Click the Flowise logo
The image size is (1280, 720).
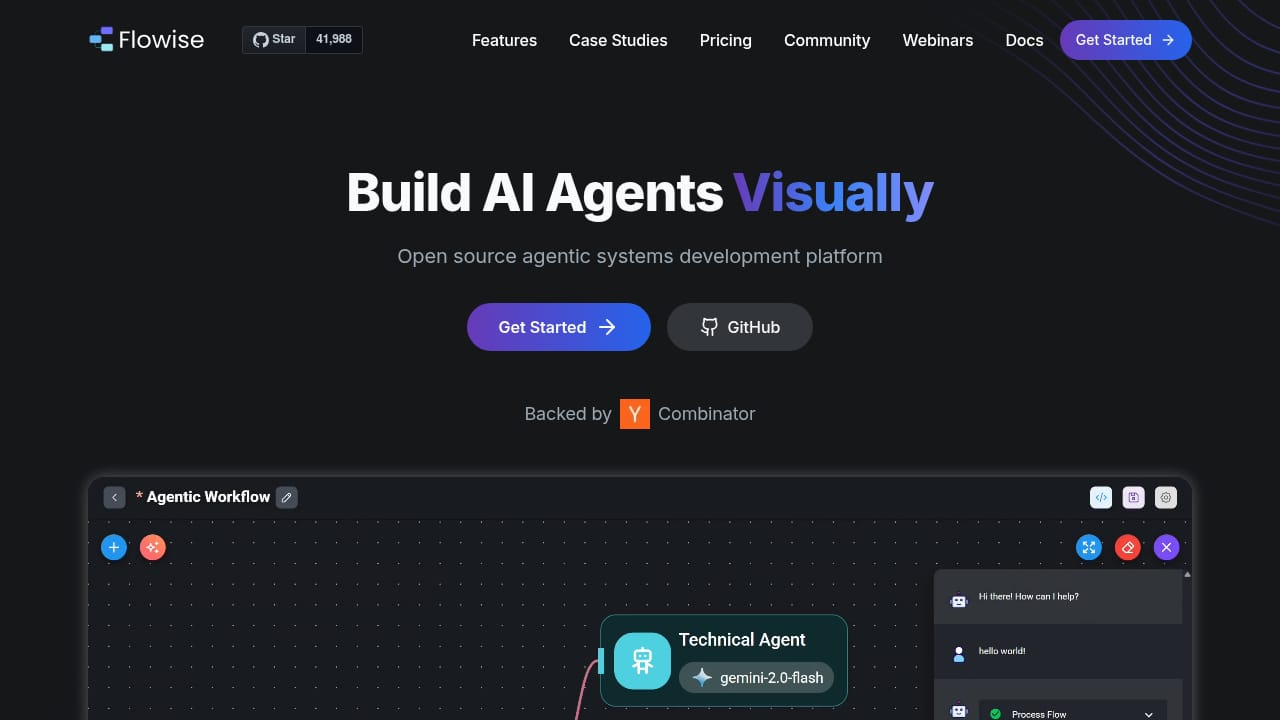click(146, 40)
